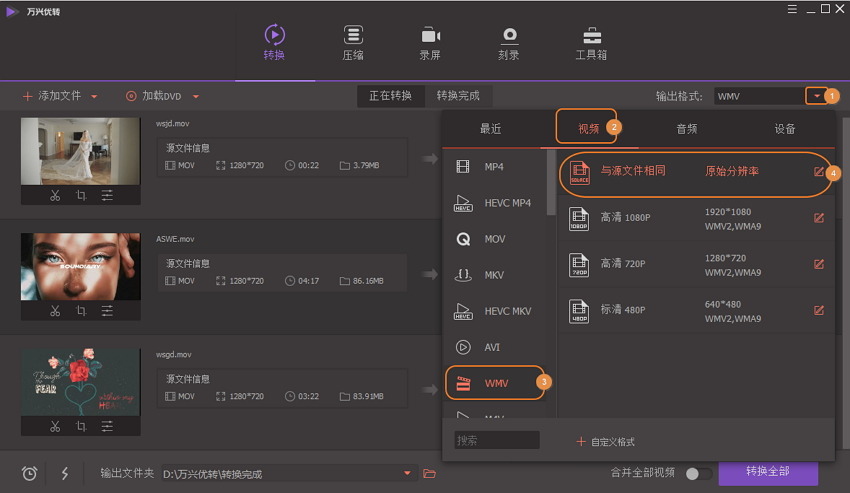The image size is (850, 493).
Task: Select WMV format in list
Action: (x=494, y=383)
